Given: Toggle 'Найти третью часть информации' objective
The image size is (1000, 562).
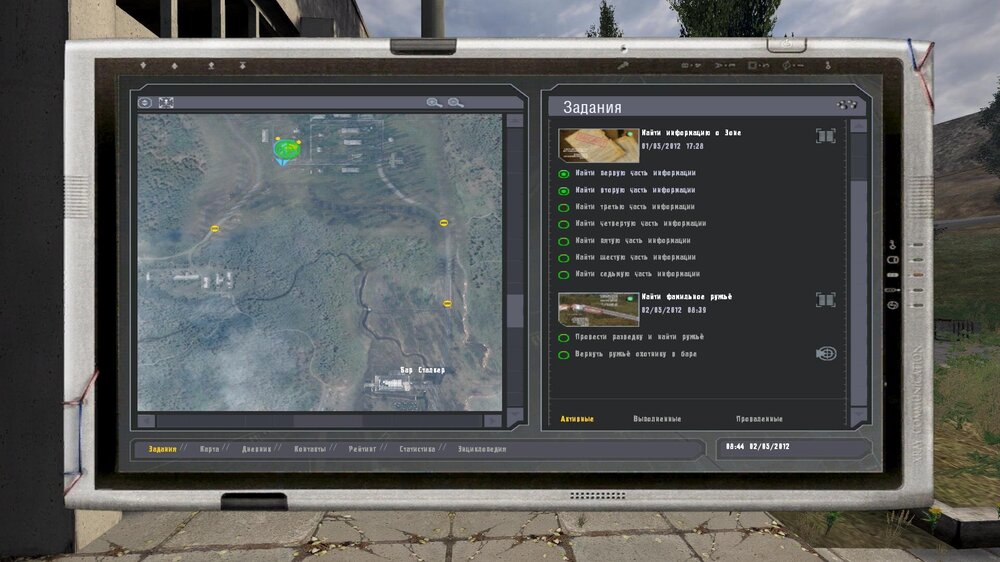Looking at the screenshot, I should (564, 207).
